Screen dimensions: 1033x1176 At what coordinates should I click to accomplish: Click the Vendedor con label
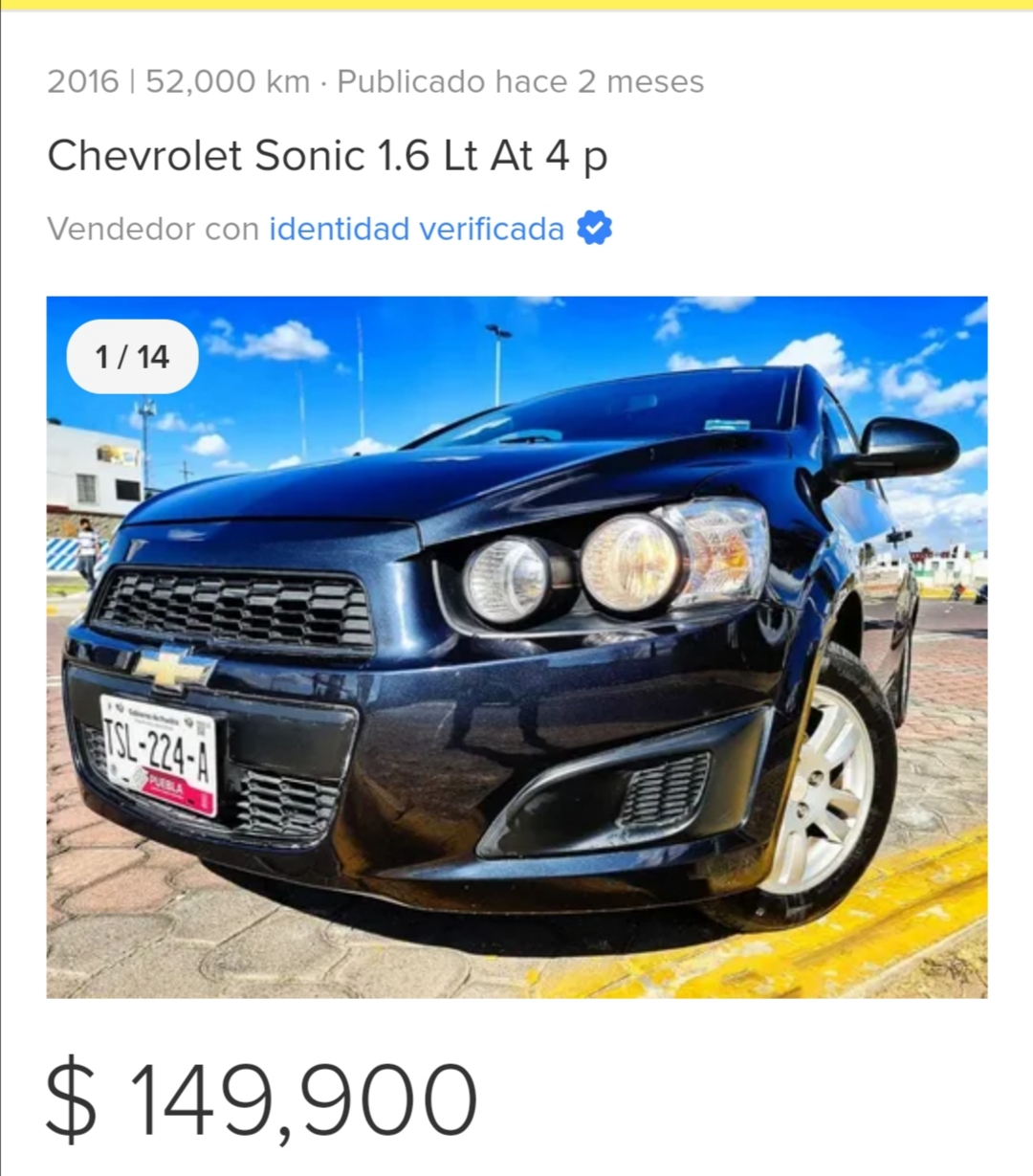[153, 230]
